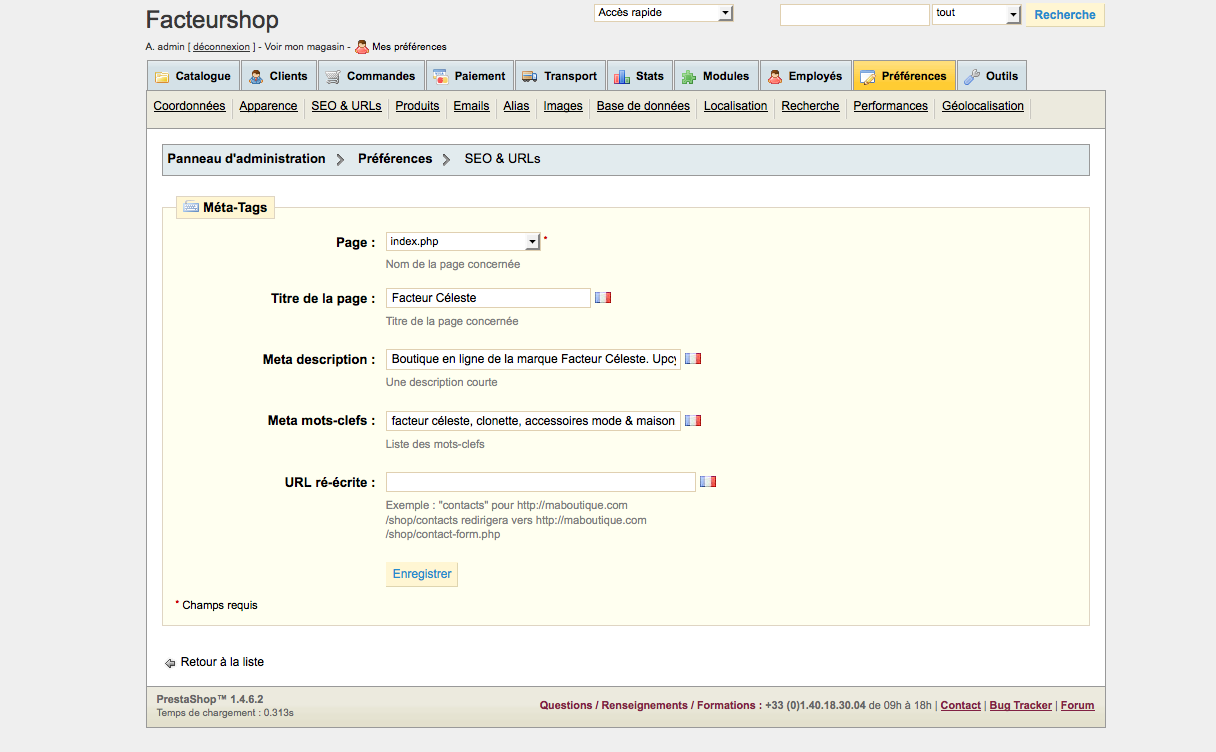Viewport: 1216px width, 752px height.
Task: Open the Contact footer link
Action: [x=960, y=705]
